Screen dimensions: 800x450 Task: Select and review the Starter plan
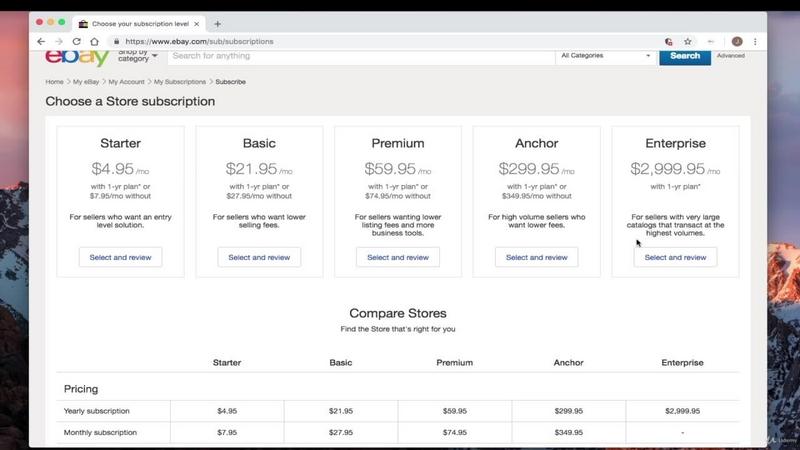click(x=120, y=257)
